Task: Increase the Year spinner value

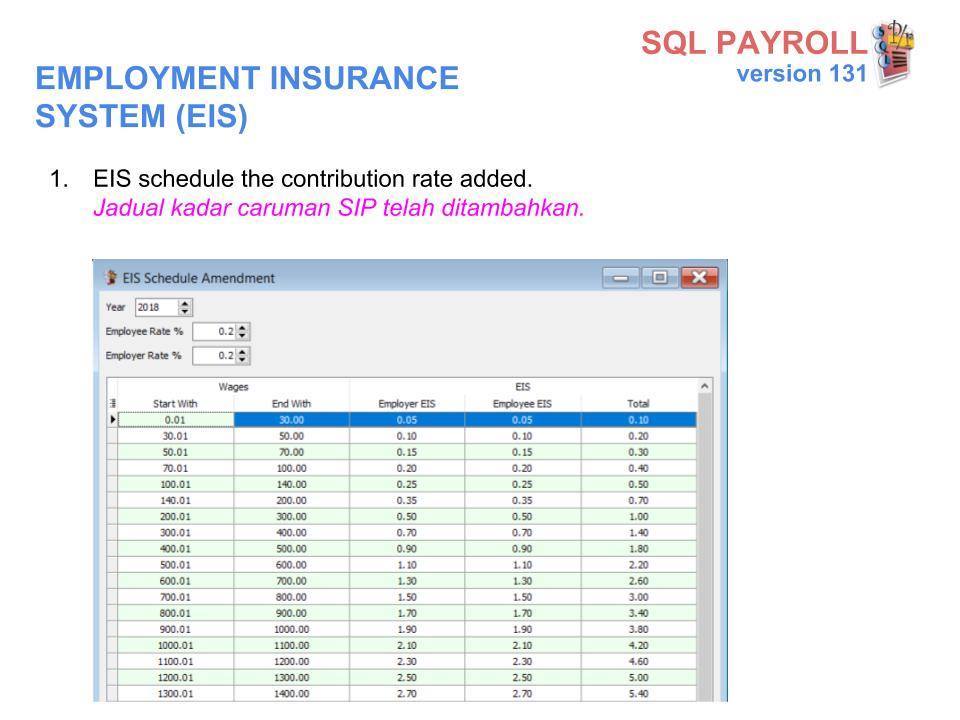Action: click(x=185, y=303)
